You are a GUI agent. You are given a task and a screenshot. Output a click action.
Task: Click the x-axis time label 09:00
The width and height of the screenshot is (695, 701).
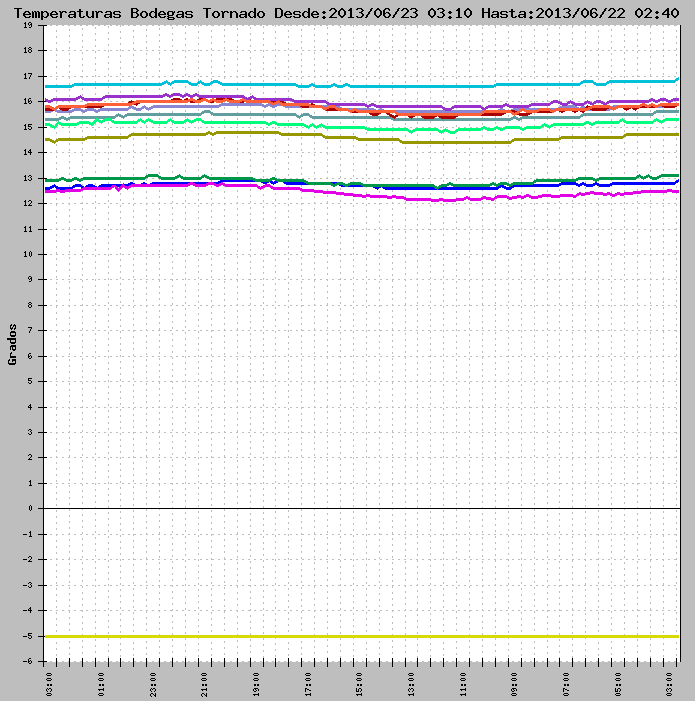[x=514, y=684]
